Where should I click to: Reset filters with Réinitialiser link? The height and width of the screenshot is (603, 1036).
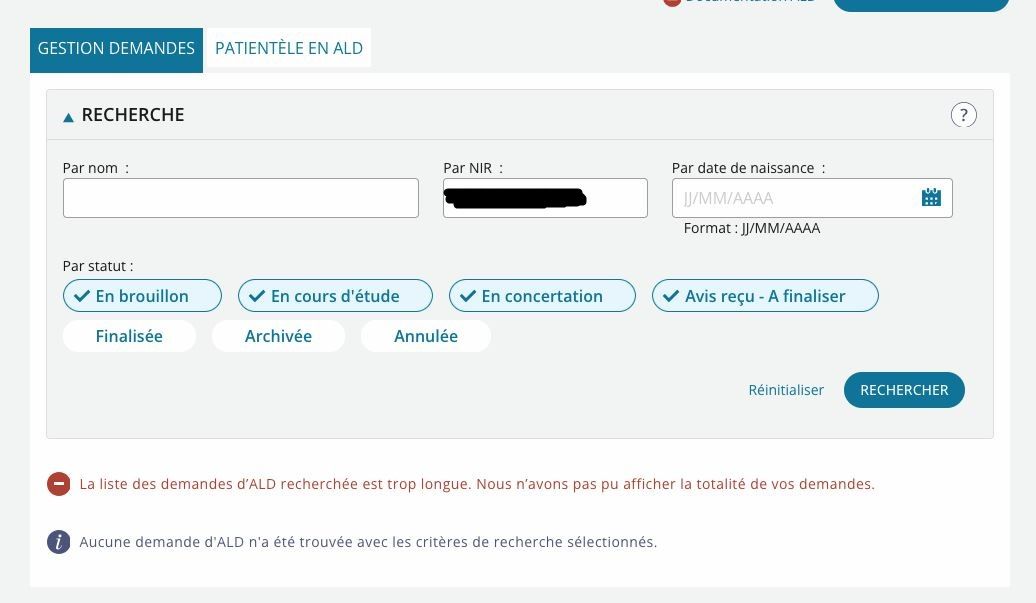pos(786,390)
